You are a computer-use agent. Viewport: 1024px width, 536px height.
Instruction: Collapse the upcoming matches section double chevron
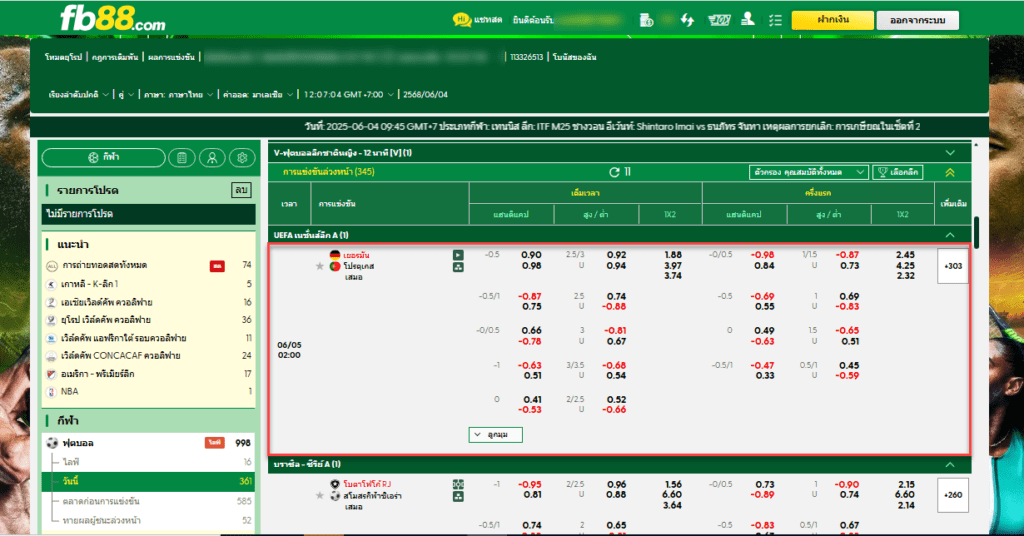pos(950,172)
